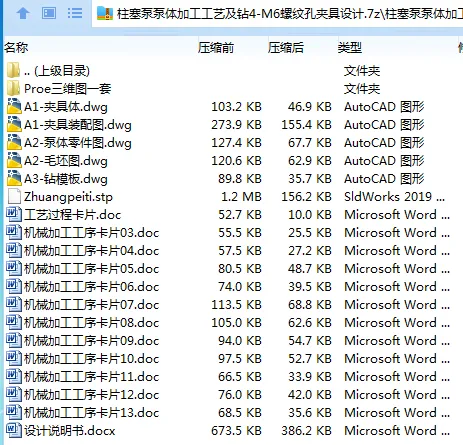
Task: Click the folder icon of 上级目录
Action: click(13, 70)
